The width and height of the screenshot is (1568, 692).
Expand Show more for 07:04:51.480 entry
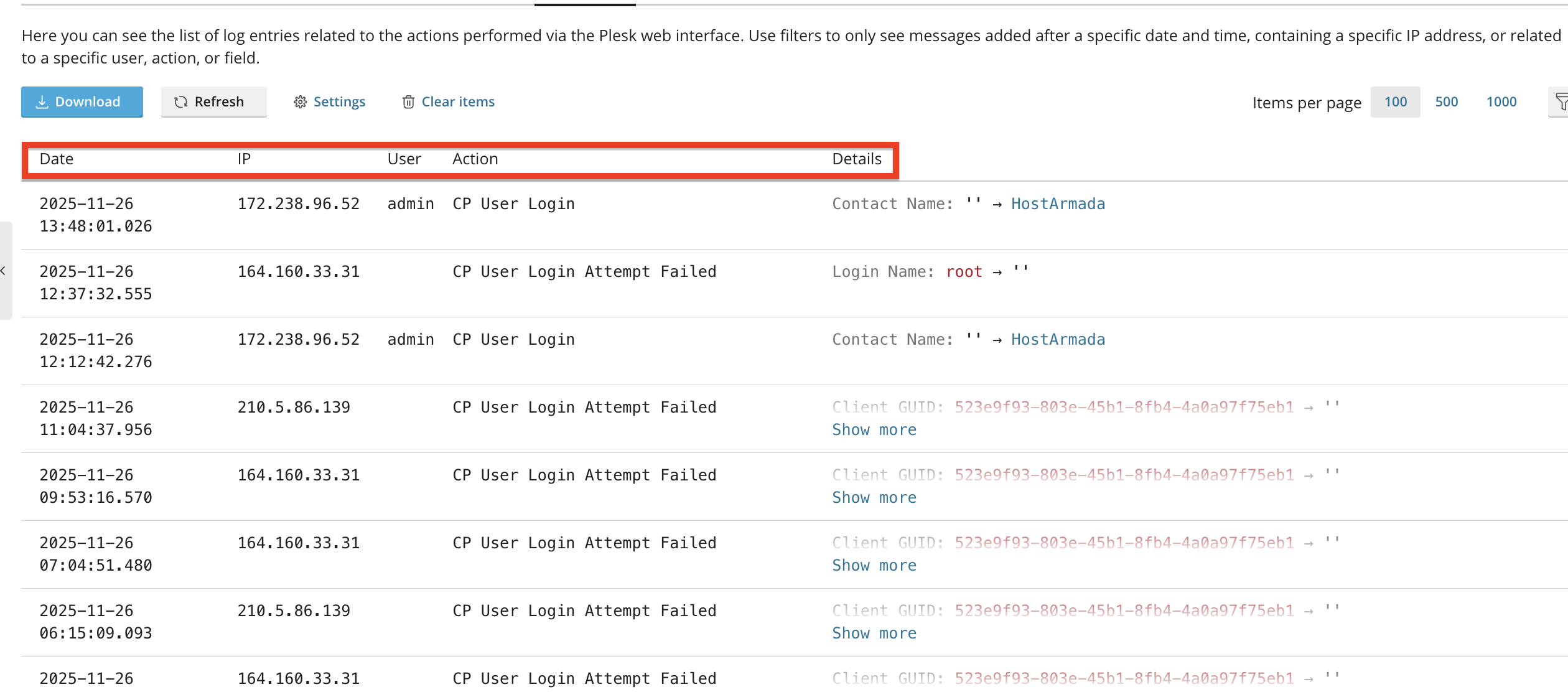point(874,566)
